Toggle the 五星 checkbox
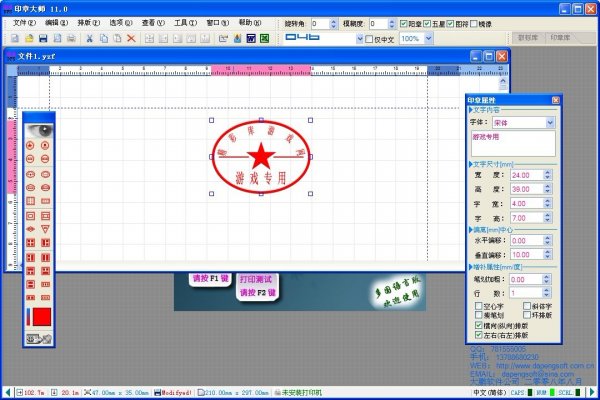600x400 pixels. [427, 24]
